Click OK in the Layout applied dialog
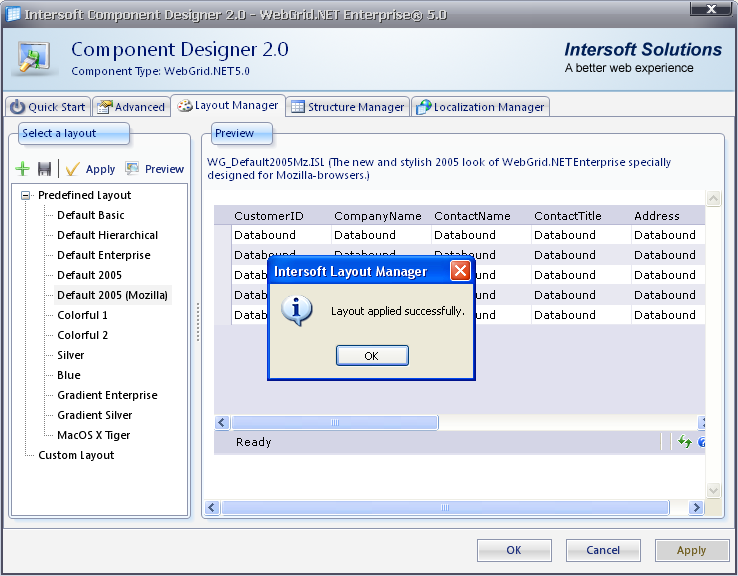 point(372,356)
